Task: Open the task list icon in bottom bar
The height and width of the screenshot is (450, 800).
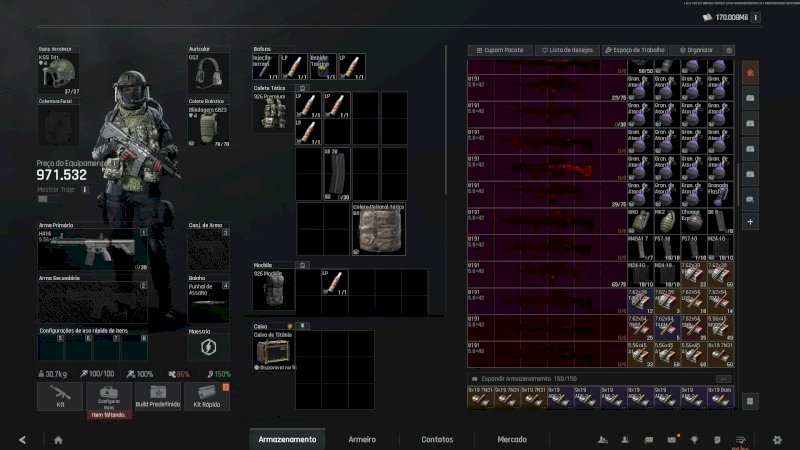Action: tap(741, 439)
